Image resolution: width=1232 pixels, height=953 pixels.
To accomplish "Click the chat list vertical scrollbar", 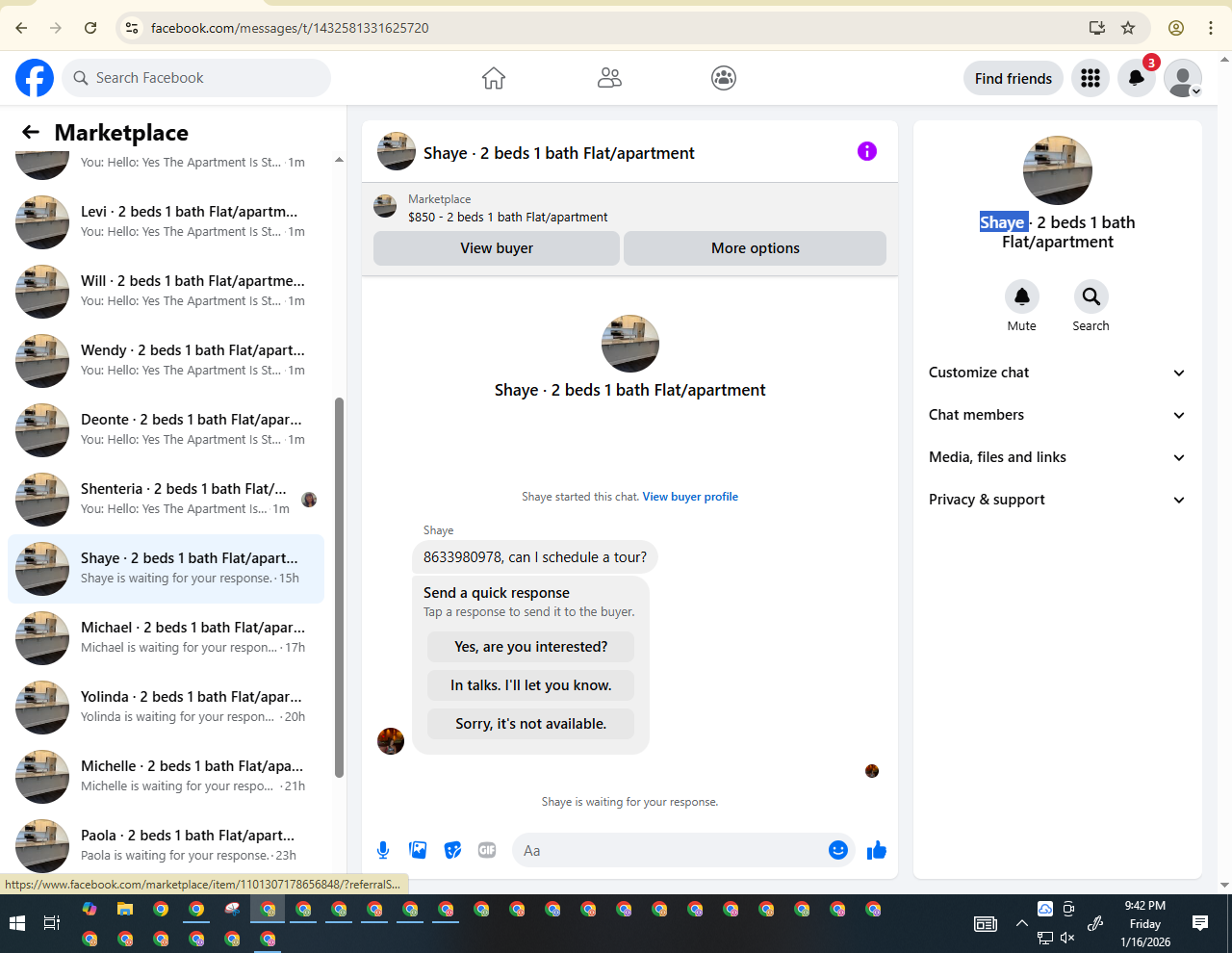I will click(339, 587).
